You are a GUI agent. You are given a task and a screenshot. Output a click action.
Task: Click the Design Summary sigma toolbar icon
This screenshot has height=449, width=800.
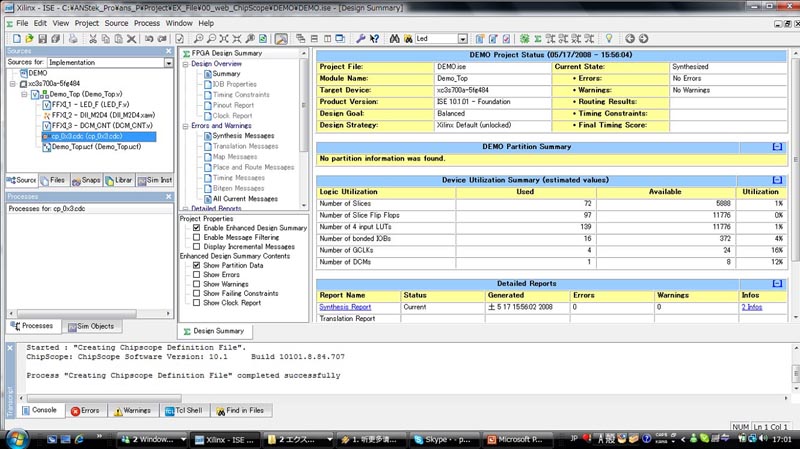pyautogui.click(x=537, y=39)
